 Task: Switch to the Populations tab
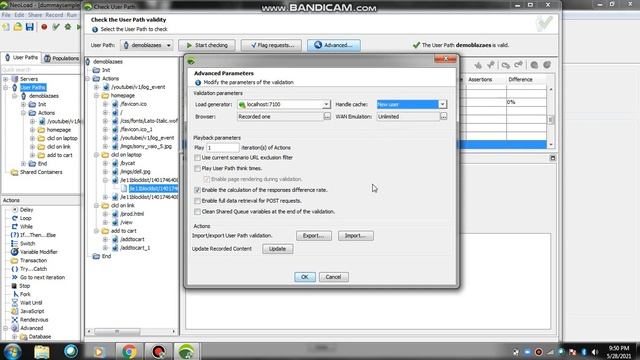coord(61,58)
